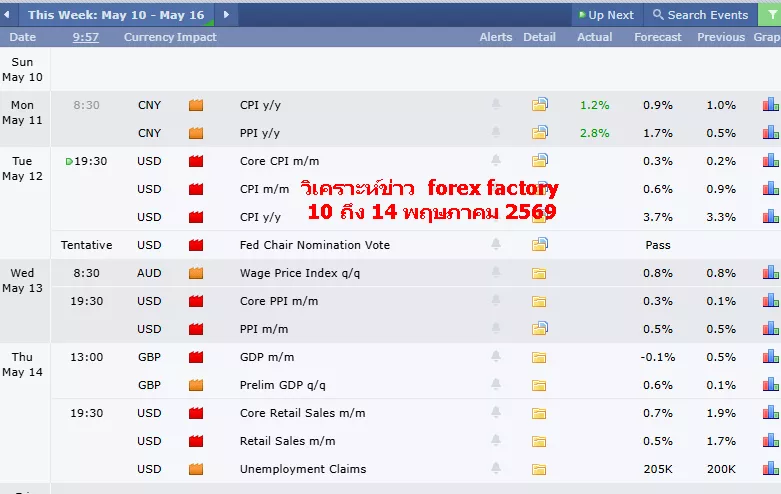Open graph icon for Prelim GDP q/q

(771, 384)
